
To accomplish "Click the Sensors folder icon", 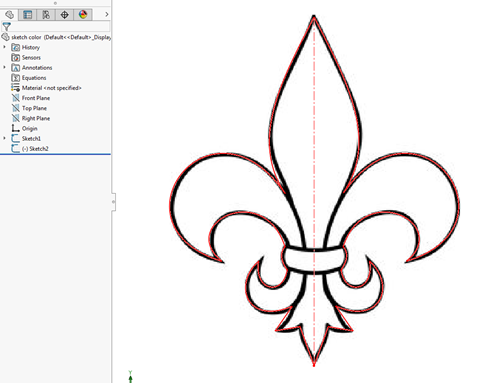I will [x=16, y=58].
